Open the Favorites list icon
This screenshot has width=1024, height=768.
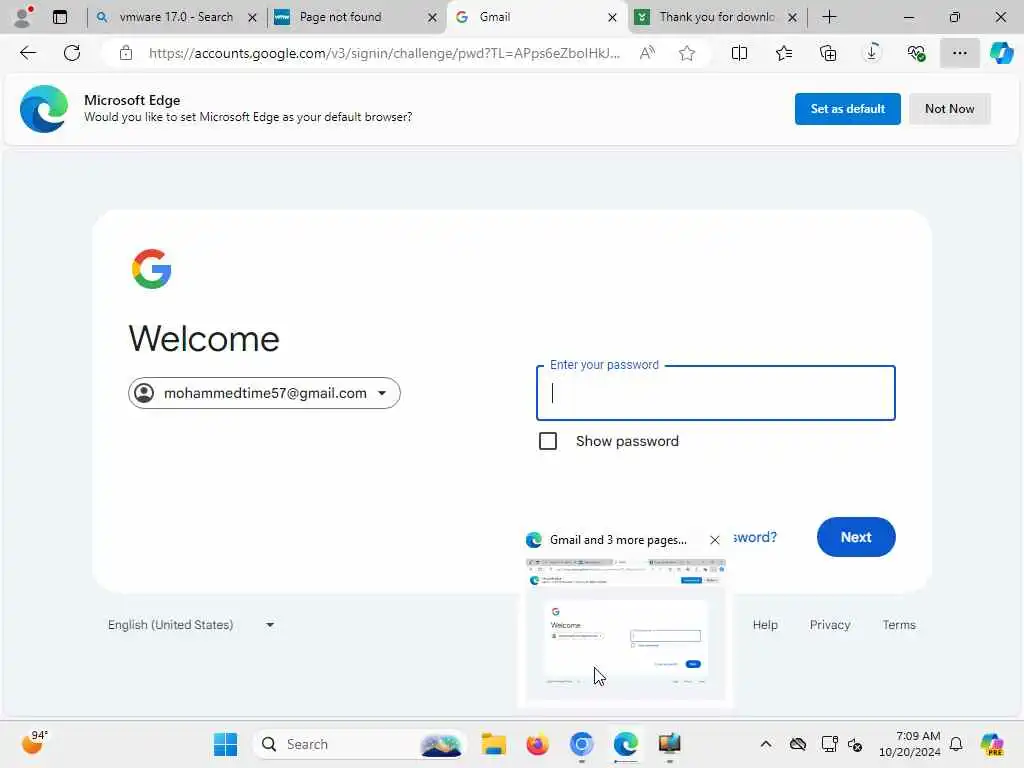[784, 53]
